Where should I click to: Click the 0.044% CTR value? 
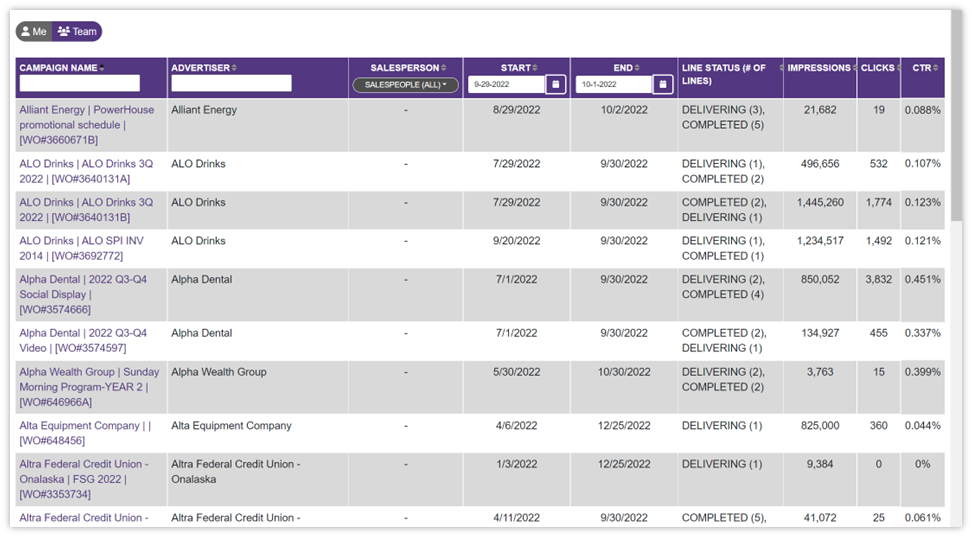coord(922,426)
